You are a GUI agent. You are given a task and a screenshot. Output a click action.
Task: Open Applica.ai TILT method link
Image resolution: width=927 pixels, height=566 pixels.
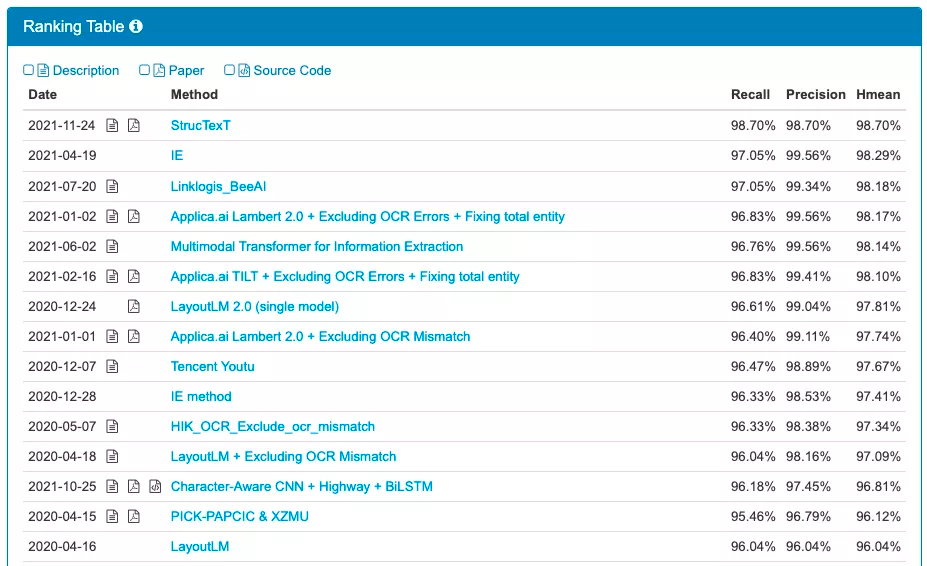pos(345,276)
